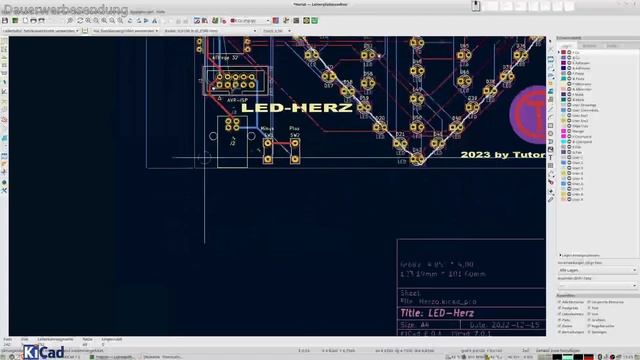Screen dimensions: 640x360
Task: Click the Refresh view icon
Action: point(80,20)
